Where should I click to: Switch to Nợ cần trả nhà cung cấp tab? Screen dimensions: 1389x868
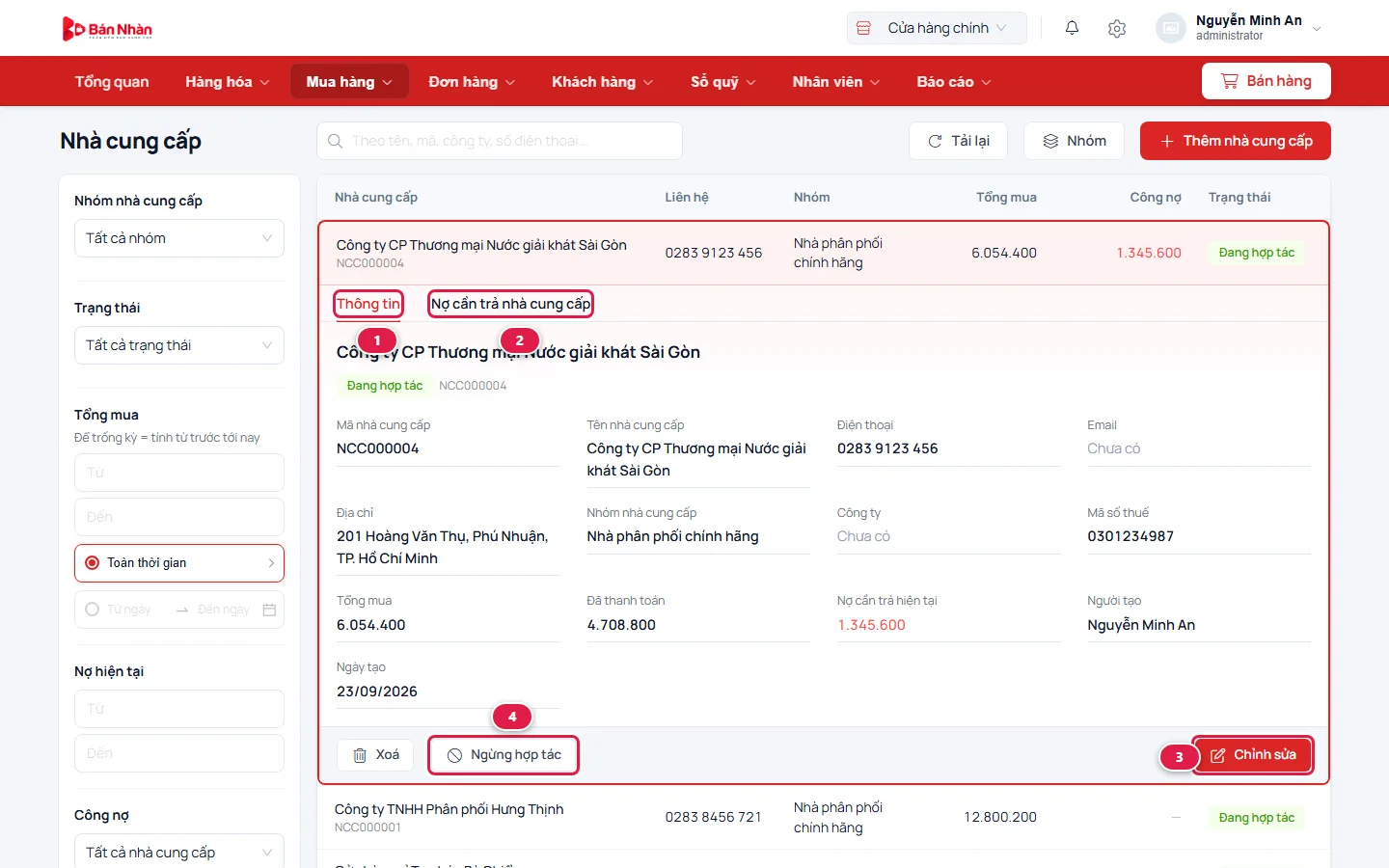[x=510, y=304]
